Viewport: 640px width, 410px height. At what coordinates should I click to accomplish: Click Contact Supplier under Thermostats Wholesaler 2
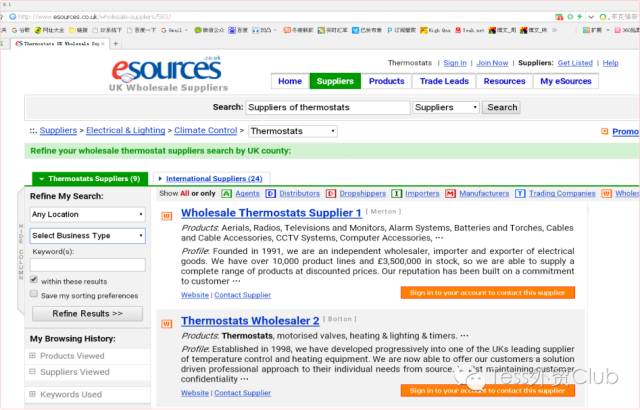243,393
